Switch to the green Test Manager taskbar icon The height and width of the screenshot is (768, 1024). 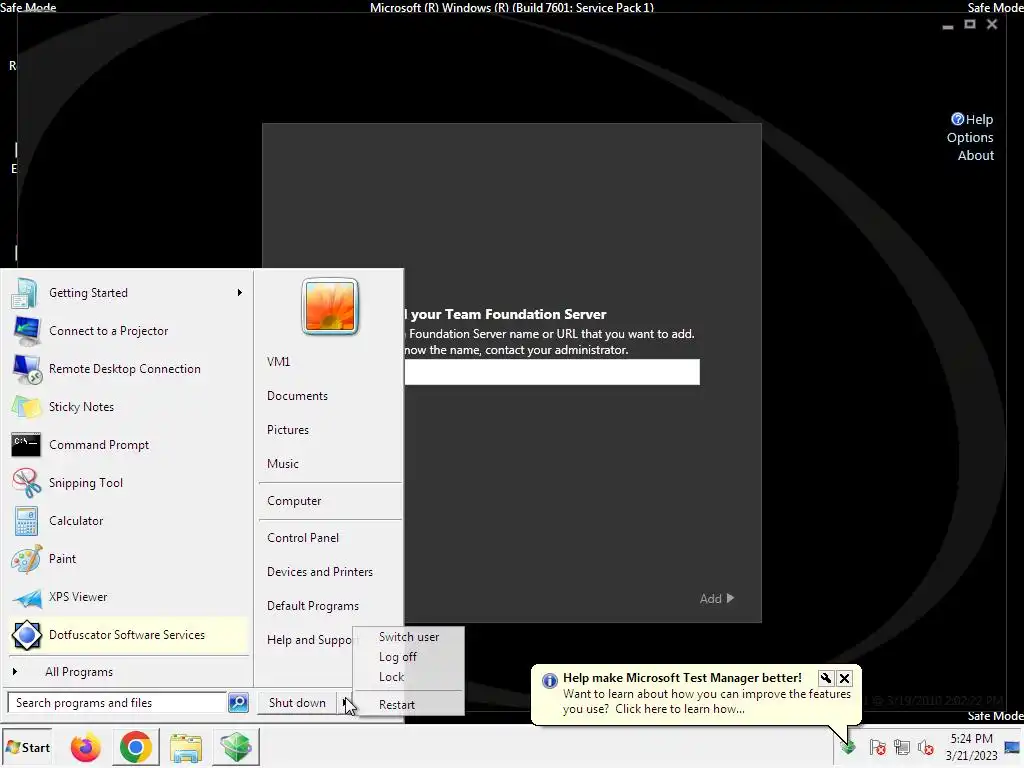236,747
